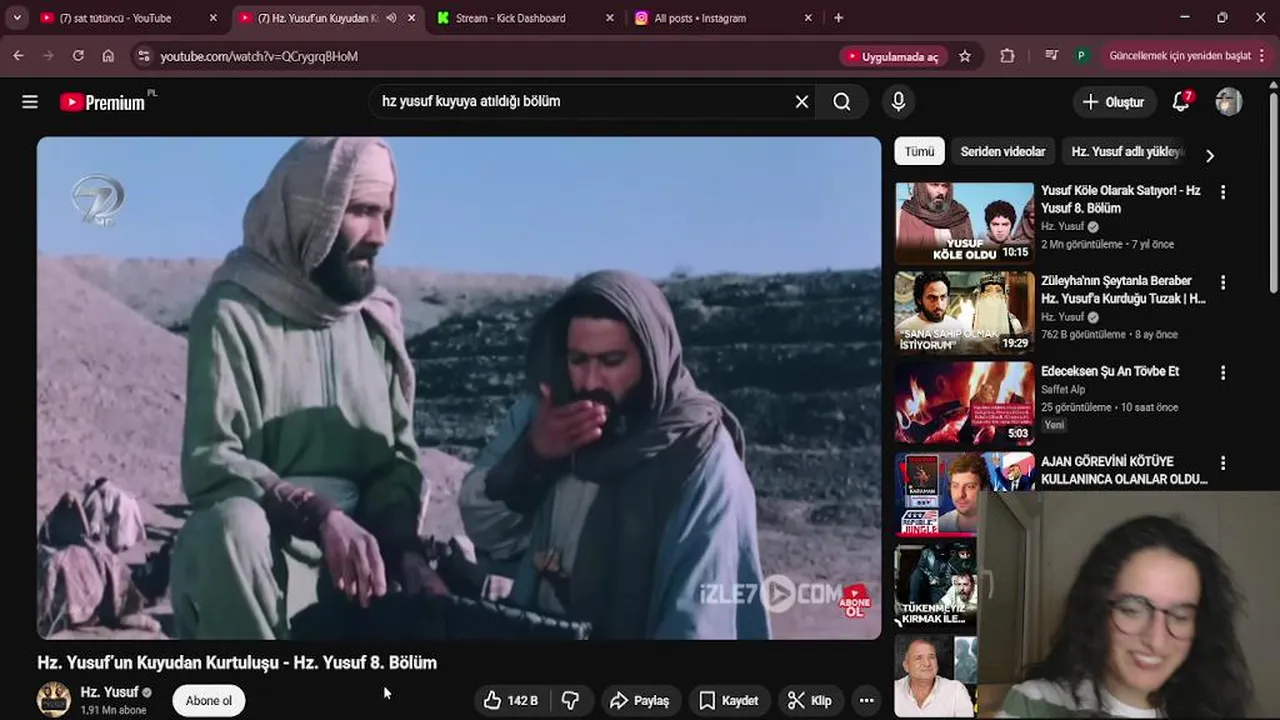Go forward in browser history
This screenshot has width=1280, height=720.
pos(48,56)
